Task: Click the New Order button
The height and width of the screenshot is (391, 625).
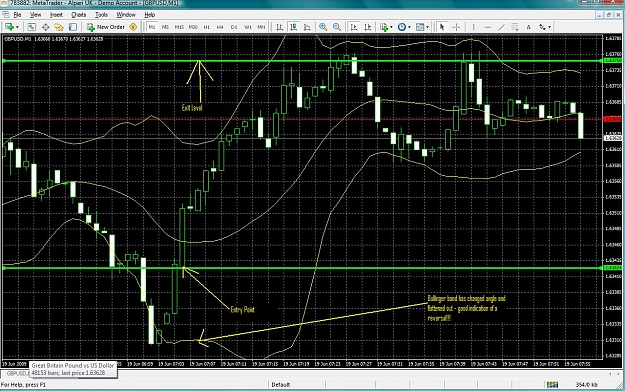Action: click(x=106, y=27)
